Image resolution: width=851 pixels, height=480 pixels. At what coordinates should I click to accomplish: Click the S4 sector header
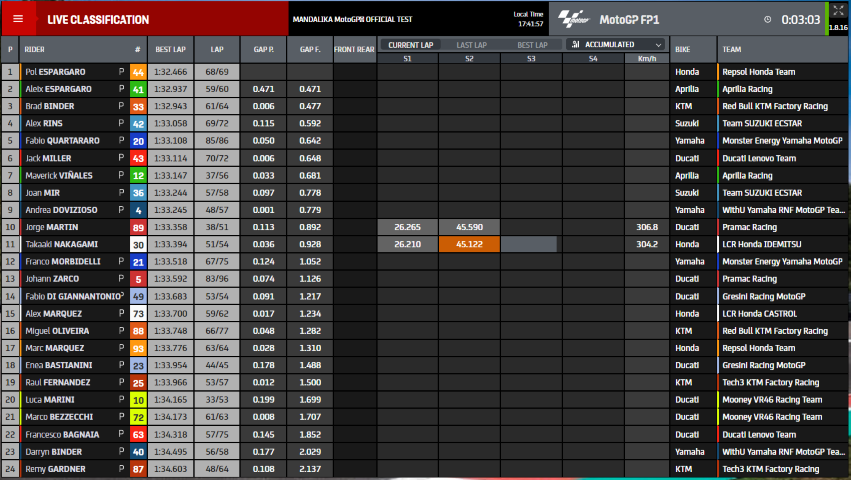point(593,59)
